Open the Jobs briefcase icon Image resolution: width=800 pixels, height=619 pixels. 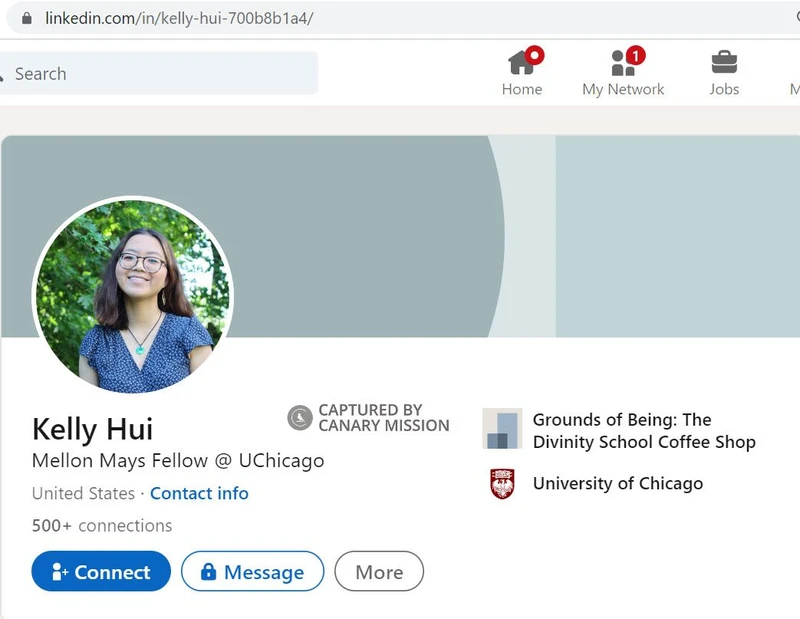[724, 62]
